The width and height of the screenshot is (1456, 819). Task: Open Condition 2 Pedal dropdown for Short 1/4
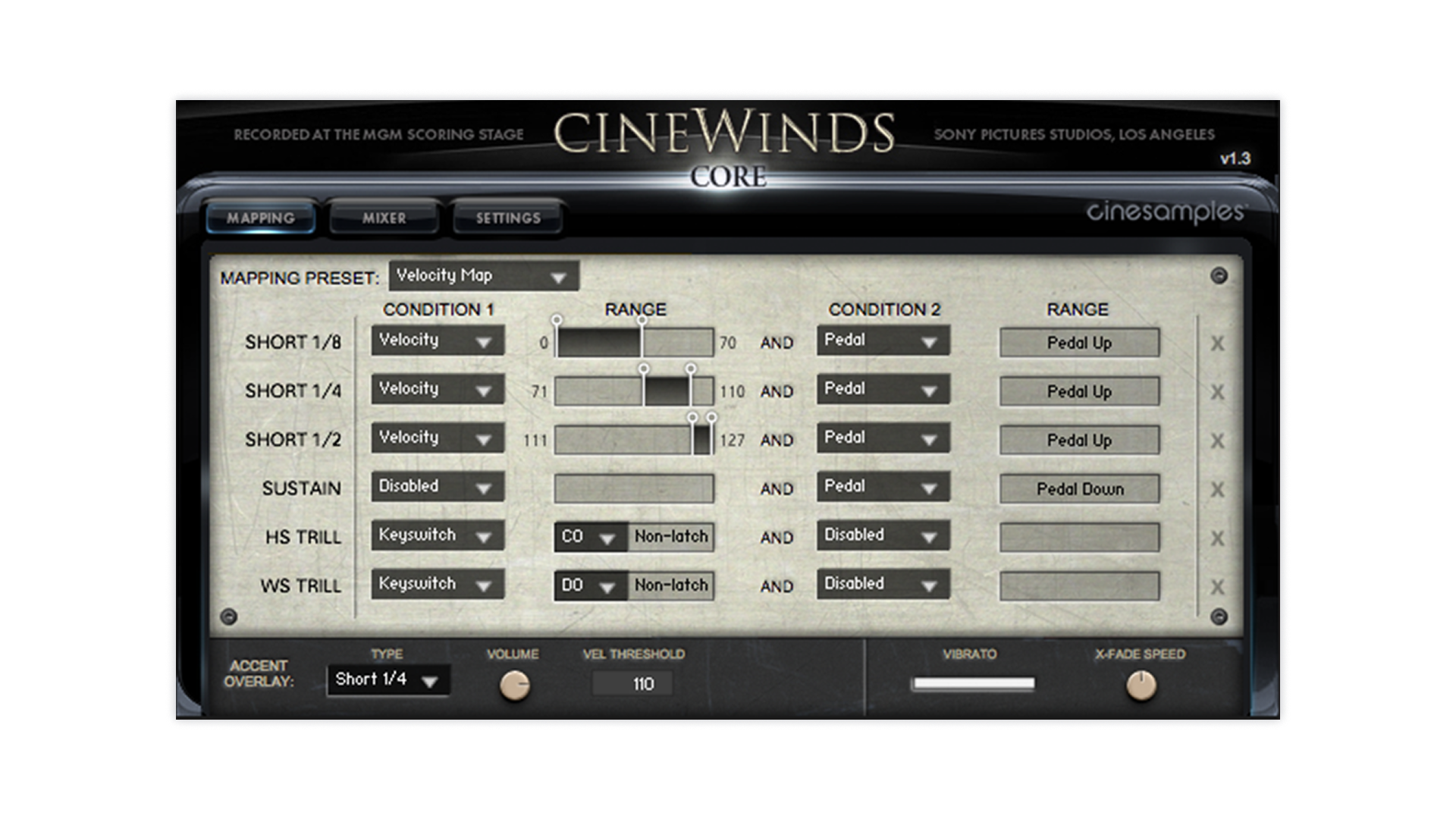coord(883,389)
